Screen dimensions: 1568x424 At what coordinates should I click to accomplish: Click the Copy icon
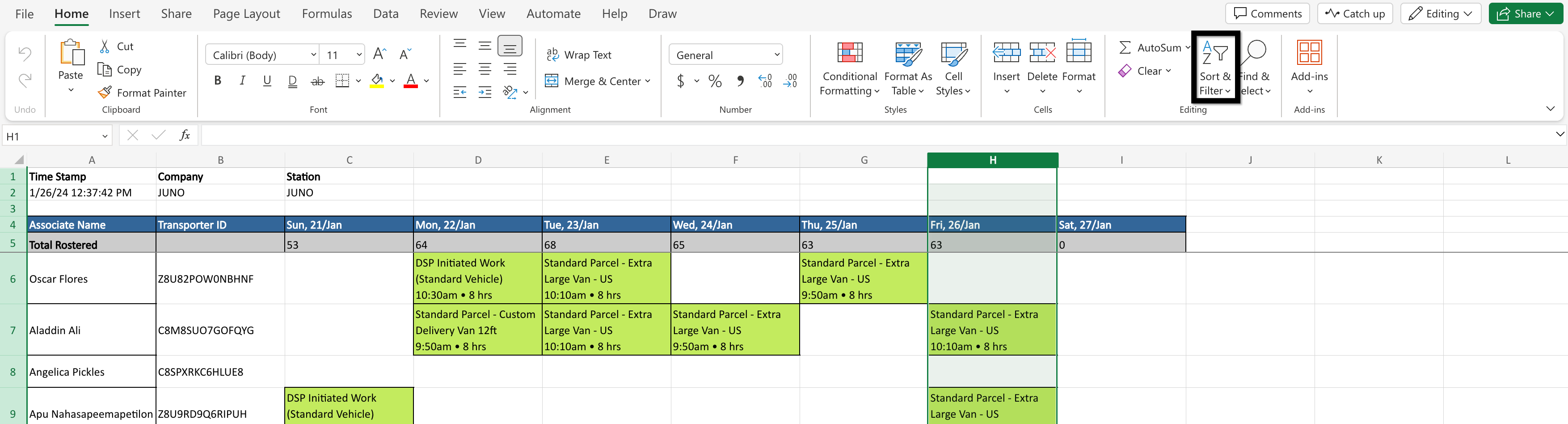105,69
